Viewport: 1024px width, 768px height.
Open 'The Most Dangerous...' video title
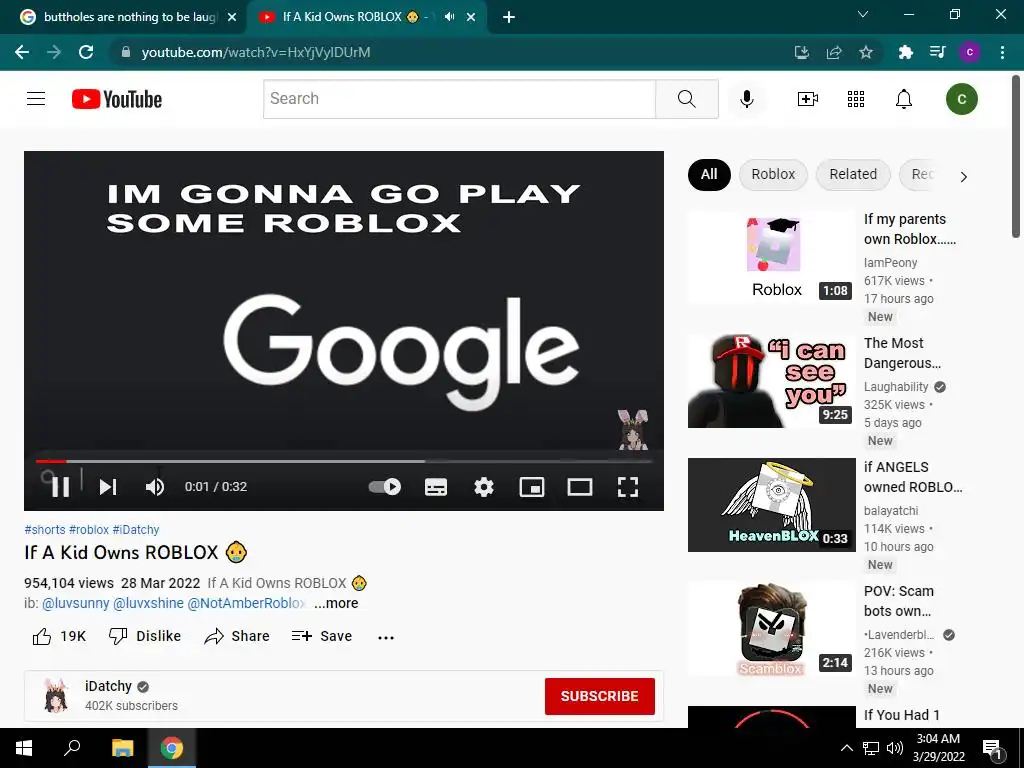(x=902, y=353)
